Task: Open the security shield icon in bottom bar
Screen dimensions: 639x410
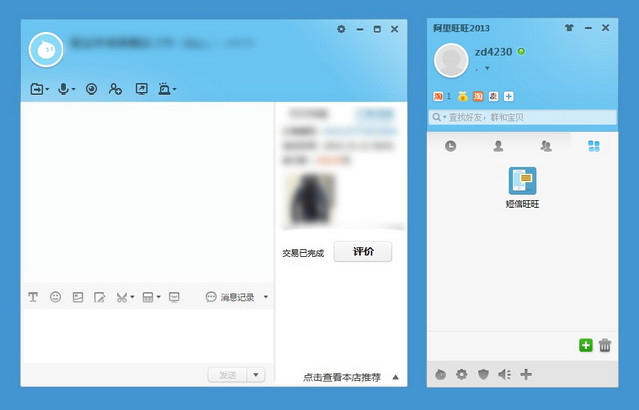Action: click(483, 374)
